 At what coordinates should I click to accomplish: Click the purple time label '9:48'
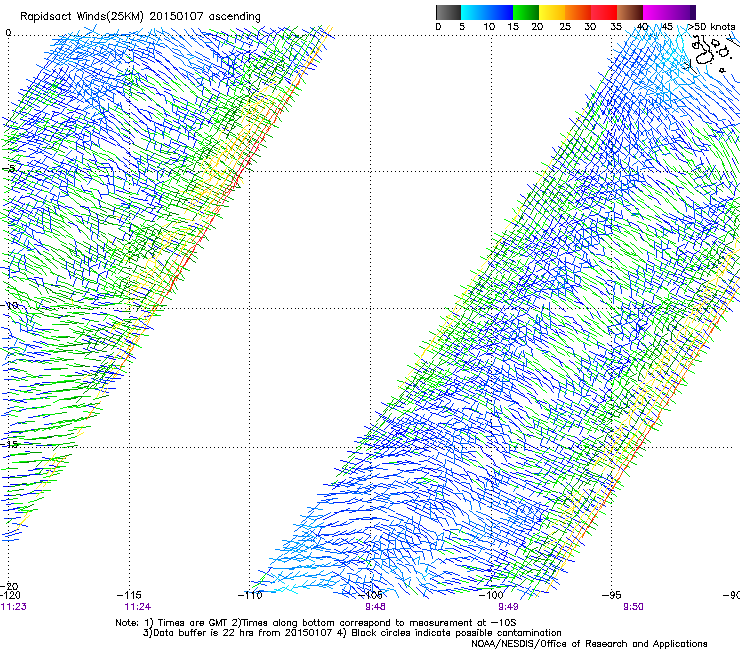[x=375, y=607]
